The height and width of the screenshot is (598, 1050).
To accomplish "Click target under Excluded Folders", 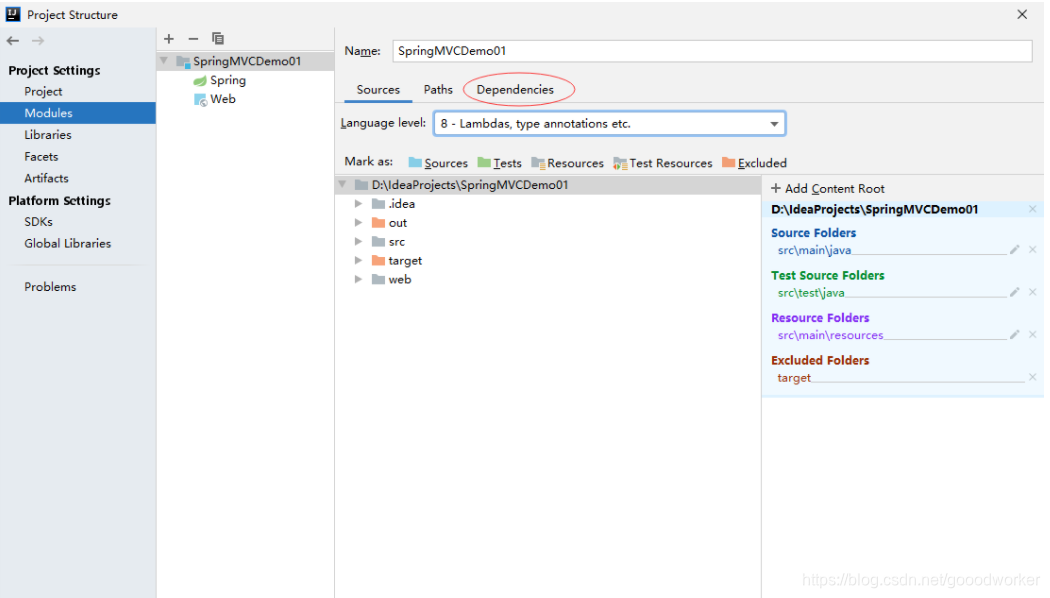I will point(794,378).
